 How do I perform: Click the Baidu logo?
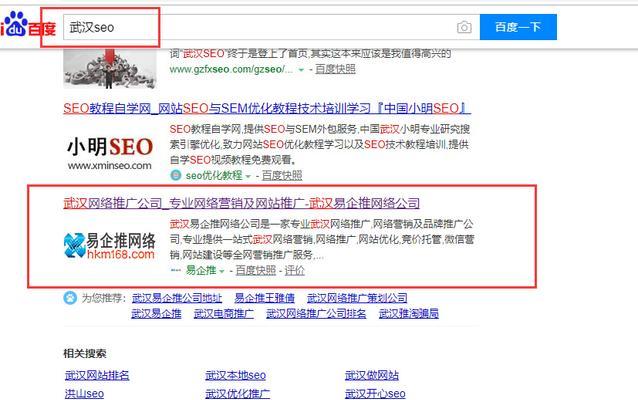tap(28, 27)
